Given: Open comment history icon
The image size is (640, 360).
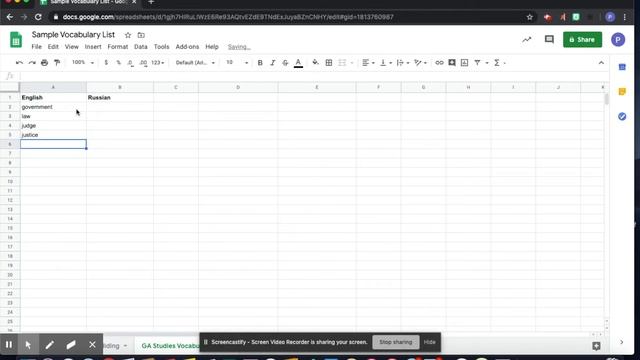Looking at the screenshot, I should click(x=549, y=40).
